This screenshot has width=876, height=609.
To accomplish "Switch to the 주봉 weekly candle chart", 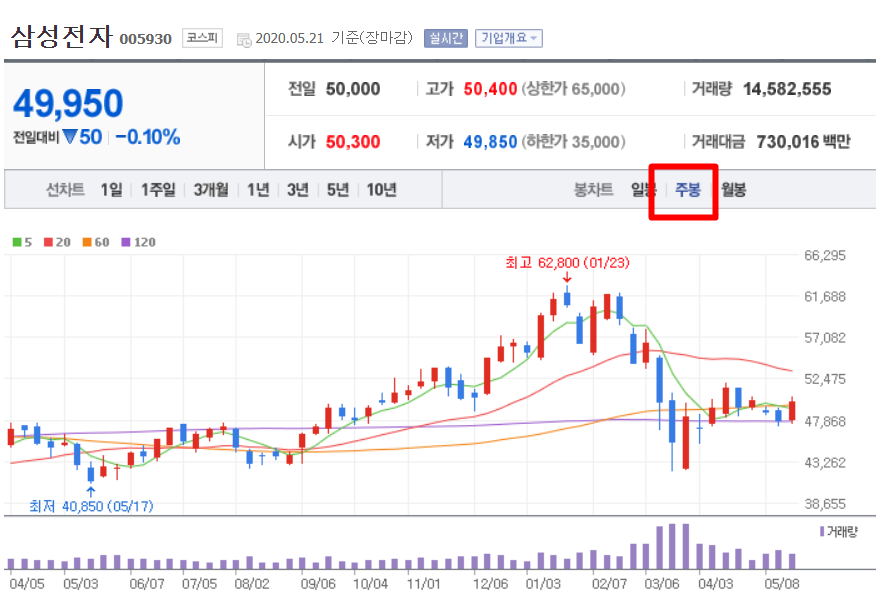I will 688,190.
